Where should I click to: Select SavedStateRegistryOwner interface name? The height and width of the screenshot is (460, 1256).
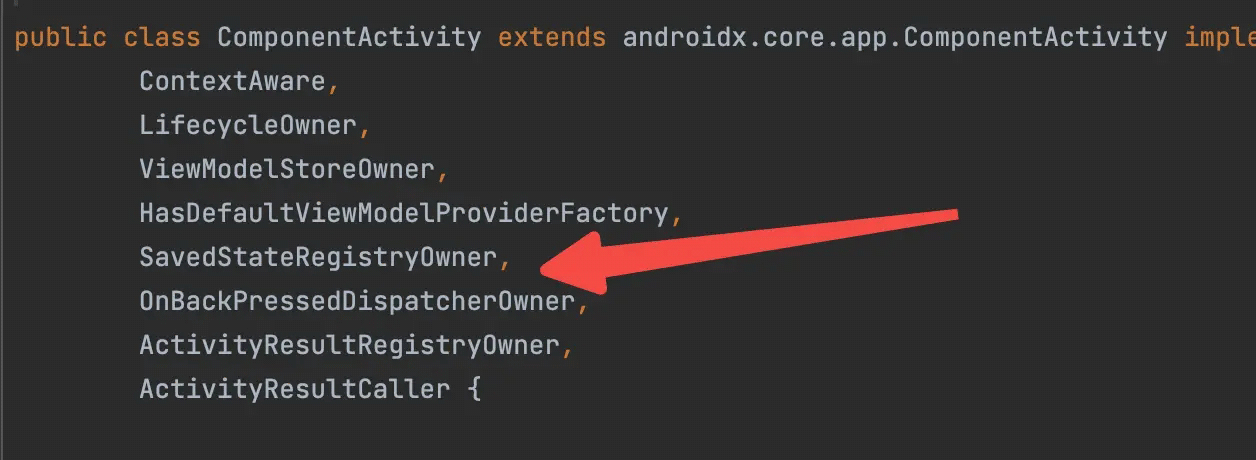pyautogui.click(x=318, y=257)
